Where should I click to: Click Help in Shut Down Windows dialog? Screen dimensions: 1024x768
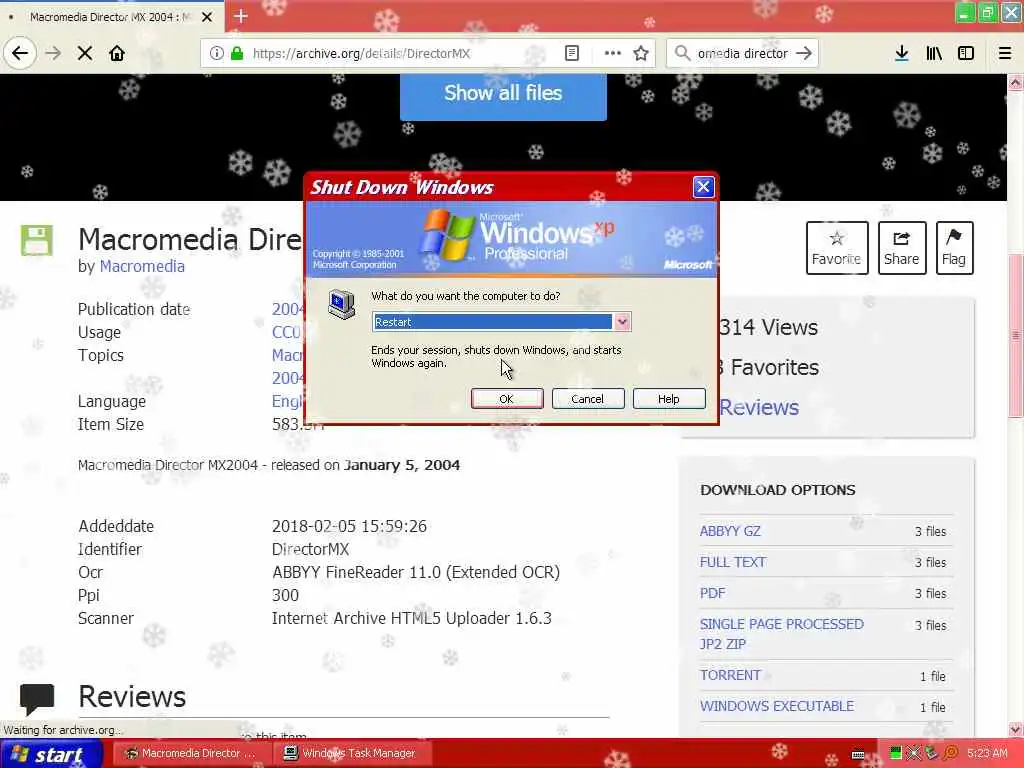coord(669,399)
